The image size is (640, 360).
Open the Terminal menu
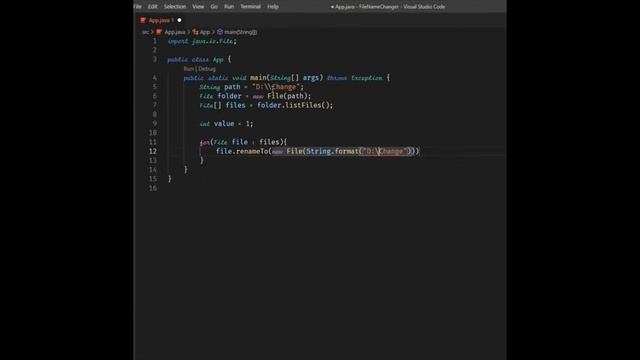pos(250,7)
